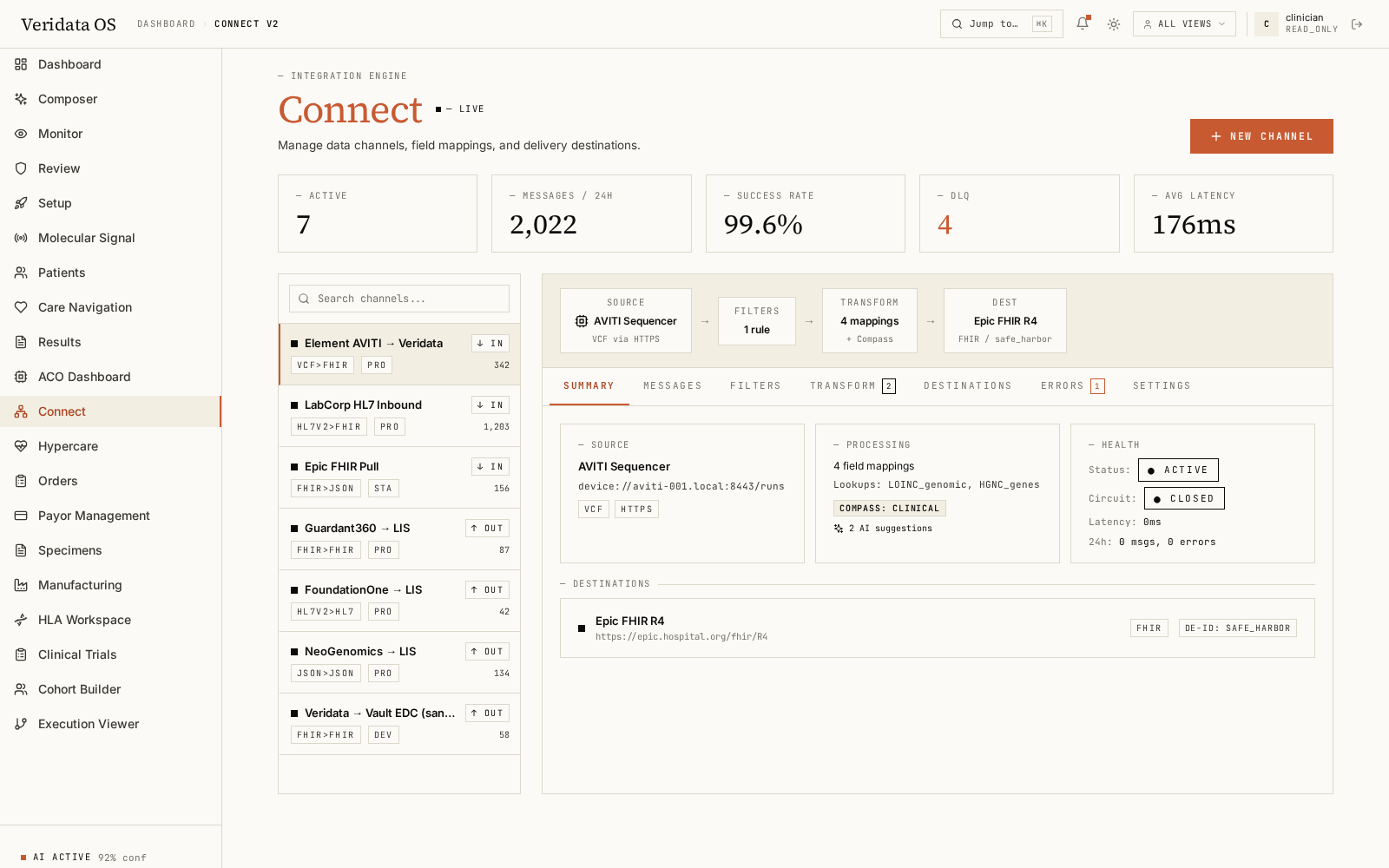Screen dimensions: 1389x868
Task: Click the Success Rate 99.6% card
Action: coord(806,214)
